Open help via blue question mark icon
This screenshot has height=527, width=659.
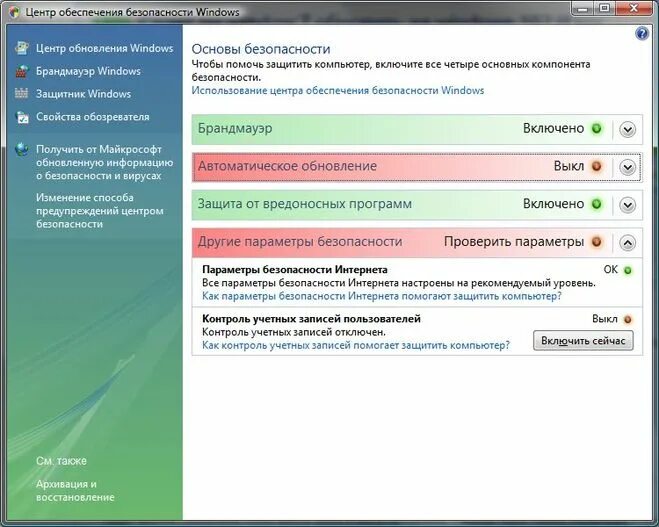pyautogui.click(x=642, y=33)
